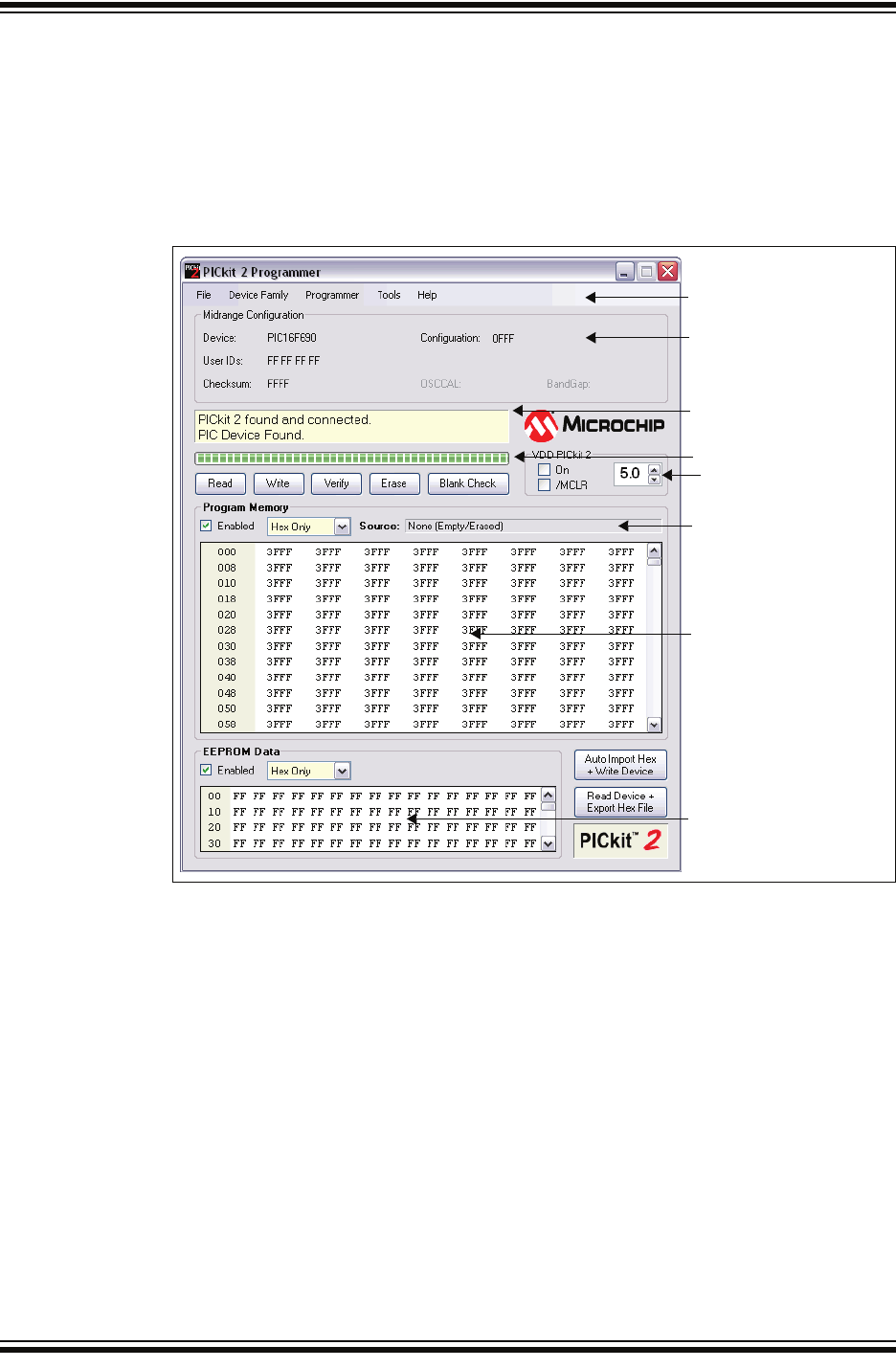
Task: Click the PICkit 2 title bar icon
Action: [x=192, y=271]
